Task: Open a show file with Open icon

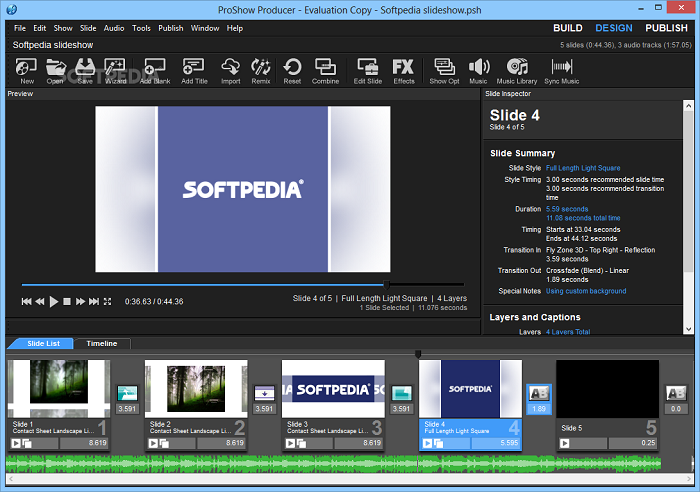Action: coord(55,71)
